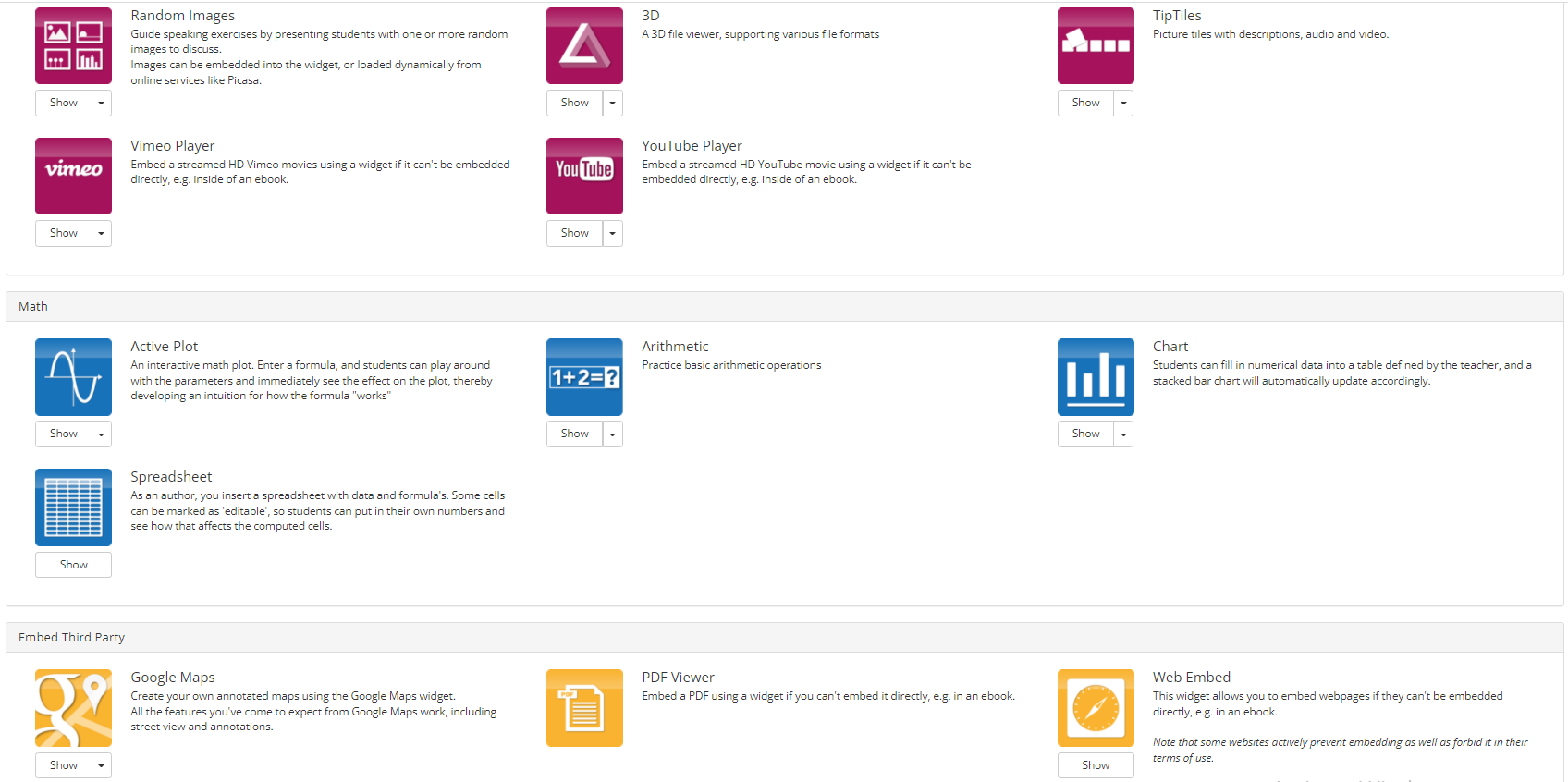1568x782 pixels.
Task: Open the PDF Viewer icon
Action: (584, 708)
